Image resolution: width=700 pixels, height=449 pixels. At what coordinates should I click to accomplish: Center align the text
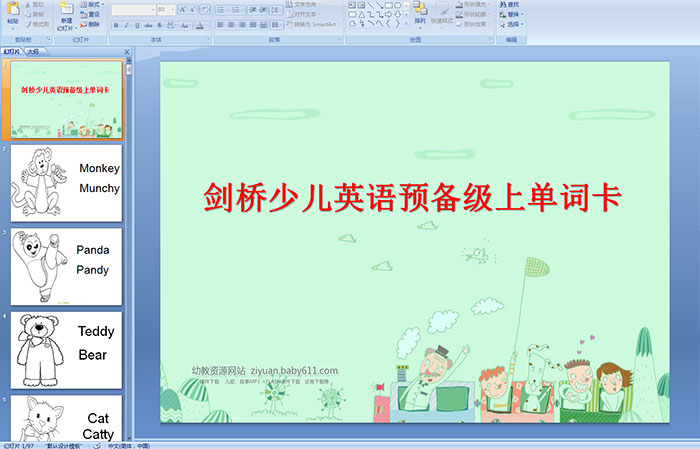(231, 25)
